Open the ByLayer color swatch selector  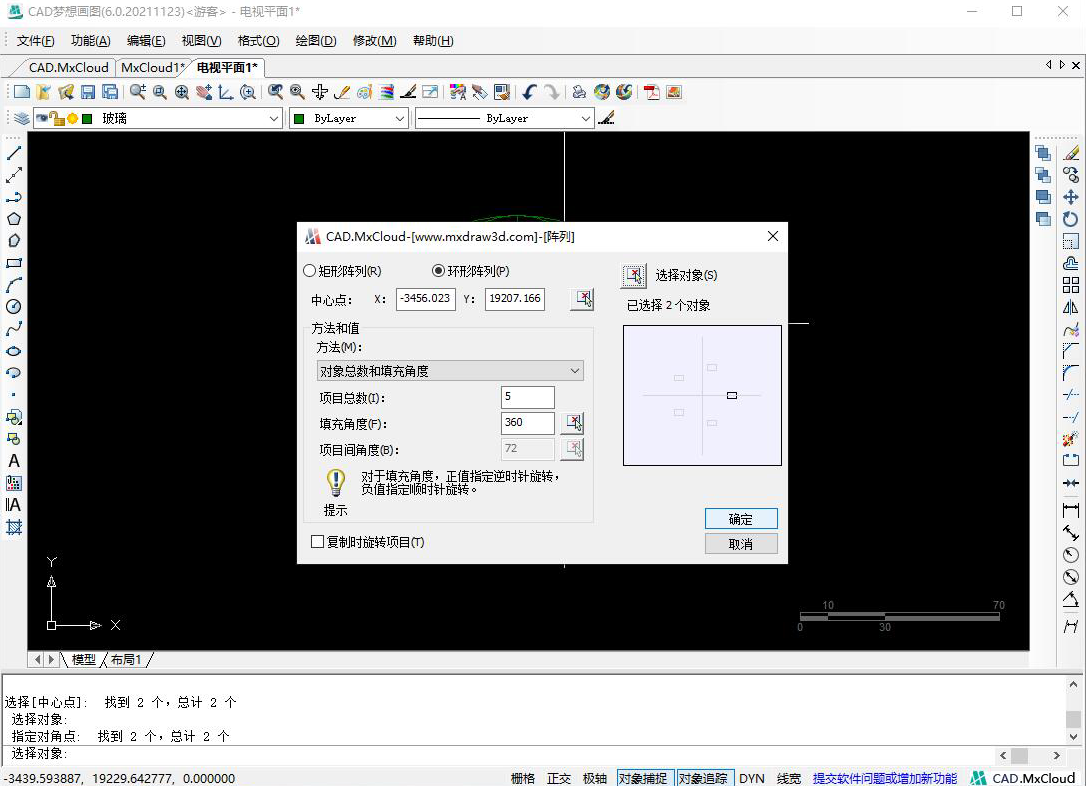point(348,118)
